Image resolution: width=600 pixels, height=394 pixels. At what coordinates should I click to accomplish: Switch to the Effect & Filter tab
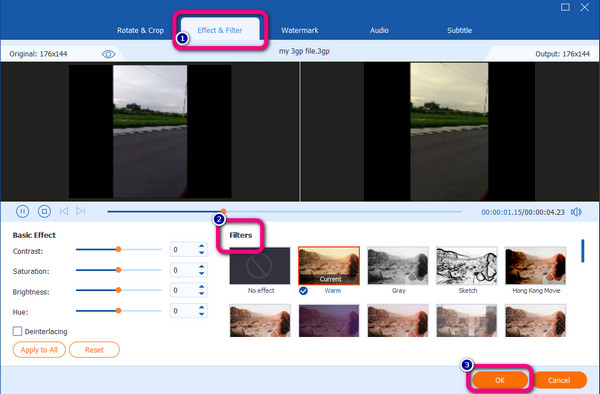click(220, 30)
